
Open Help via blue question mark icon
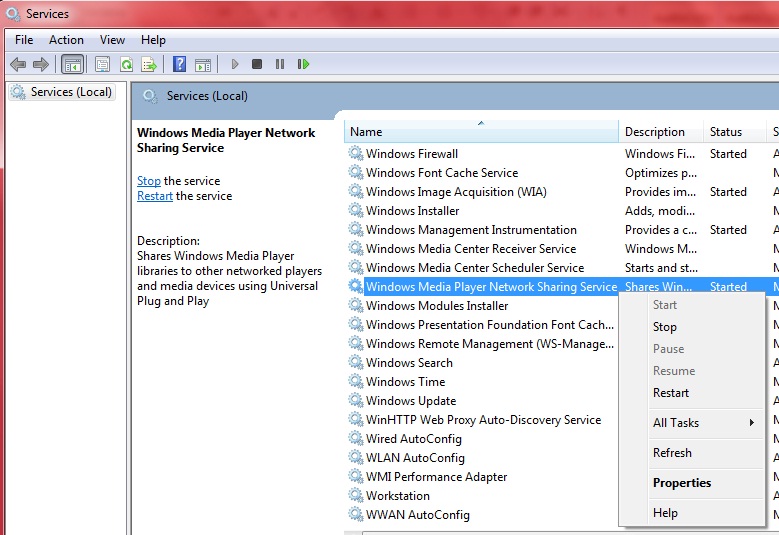179,64
